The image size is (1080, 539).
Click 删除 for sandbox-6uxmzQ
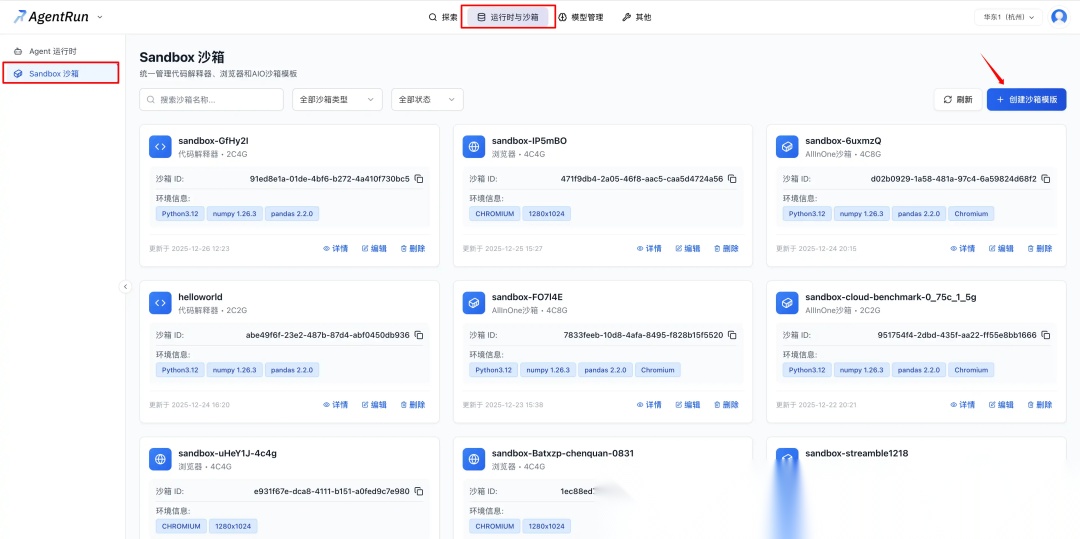coord(1039,249)
